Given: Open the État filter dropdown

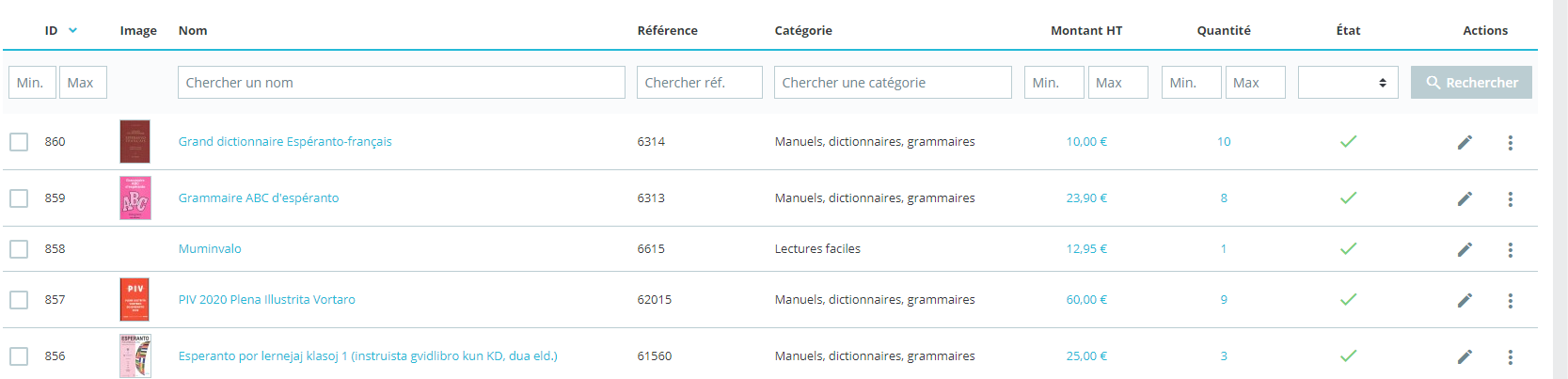Looking at the screenshot, I should [x=1347, y=83].
